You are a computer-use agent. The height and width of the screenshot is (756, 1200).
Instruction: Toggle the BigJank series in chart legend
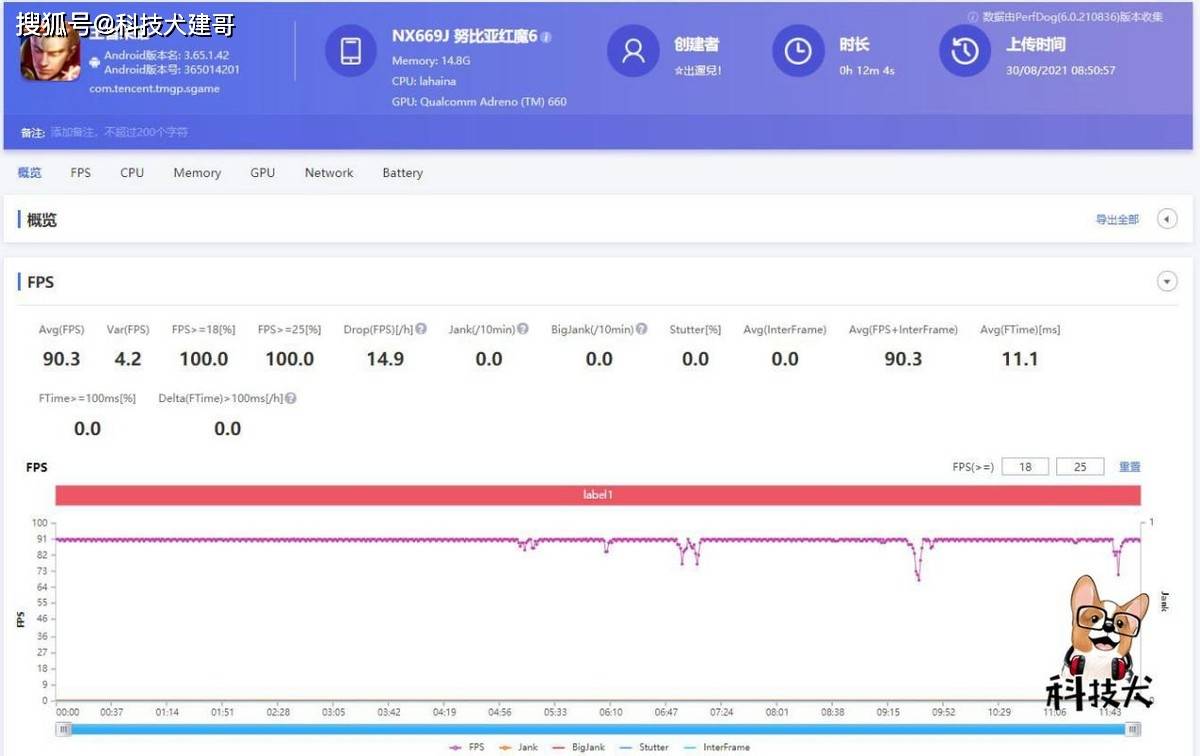click(577, 747)
